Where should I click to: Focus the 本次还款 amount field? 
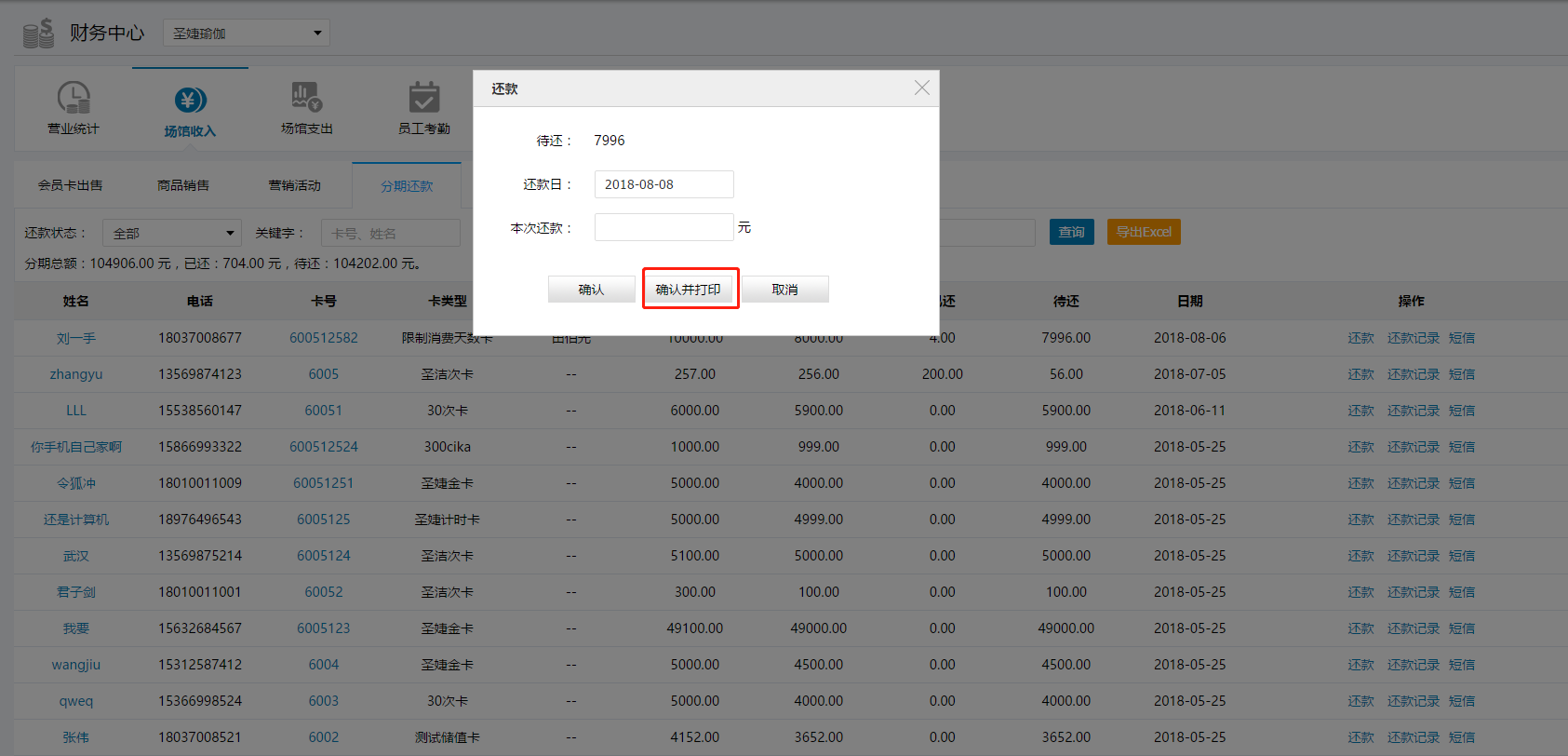(664, 227)
